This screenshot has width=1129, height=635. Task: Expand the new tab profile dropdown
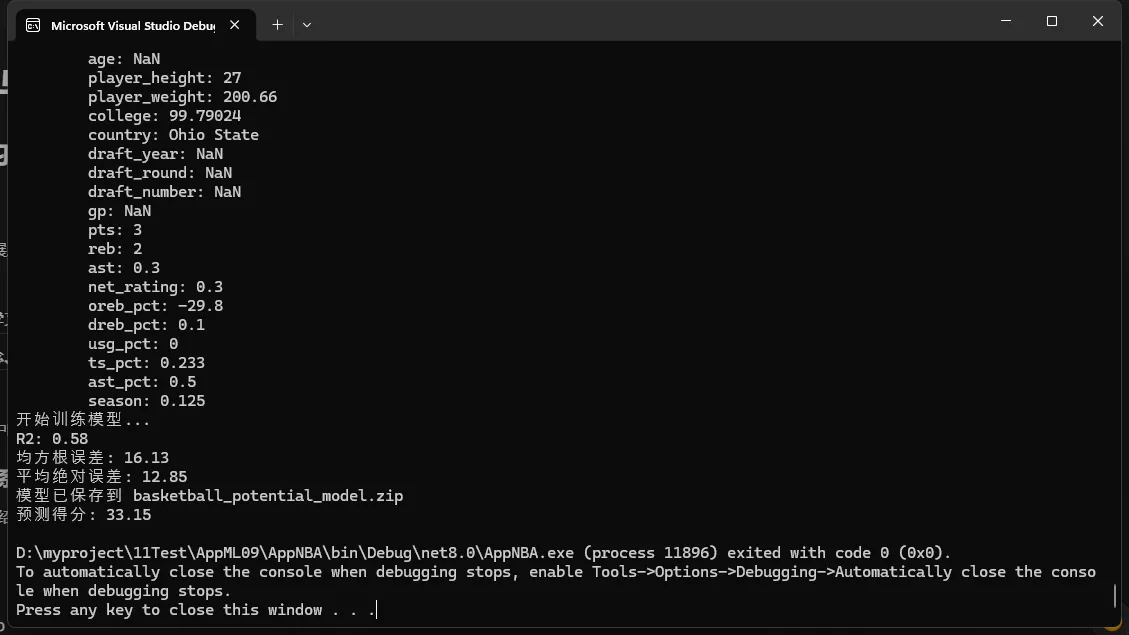point(307,25)
